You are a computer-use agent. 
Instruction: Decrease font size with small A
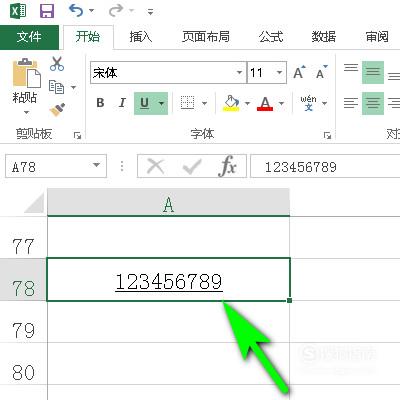click(x=321, y=72)
